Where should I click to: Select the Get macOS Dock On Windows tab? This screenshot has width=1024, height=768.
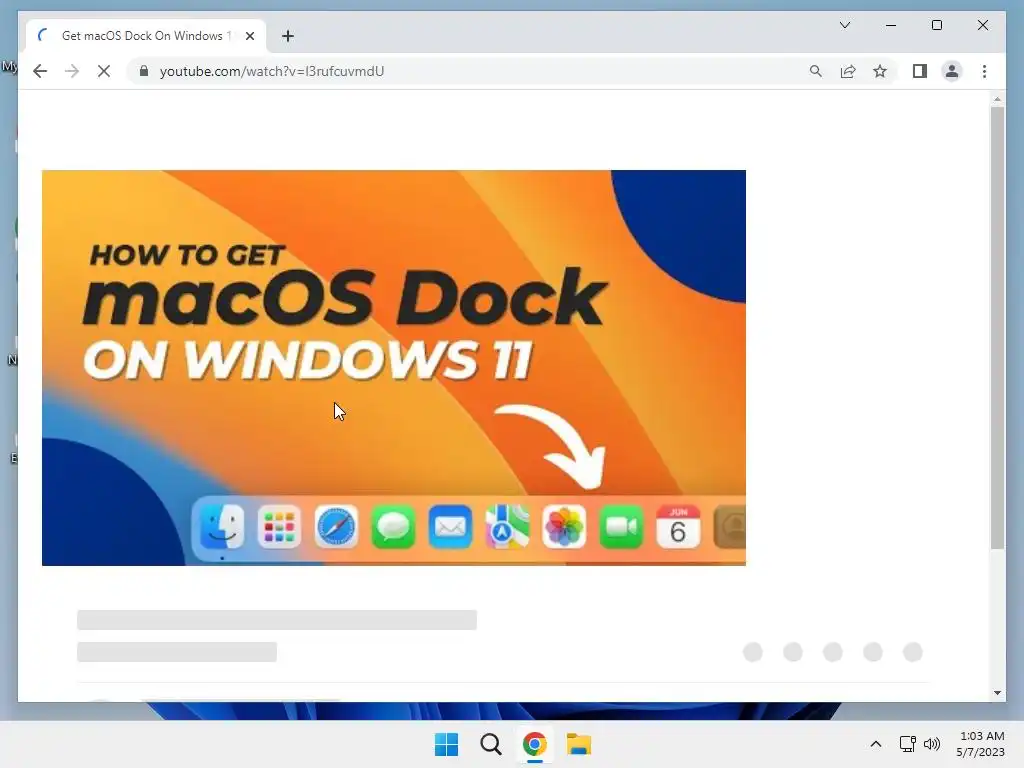pos(146,36)
